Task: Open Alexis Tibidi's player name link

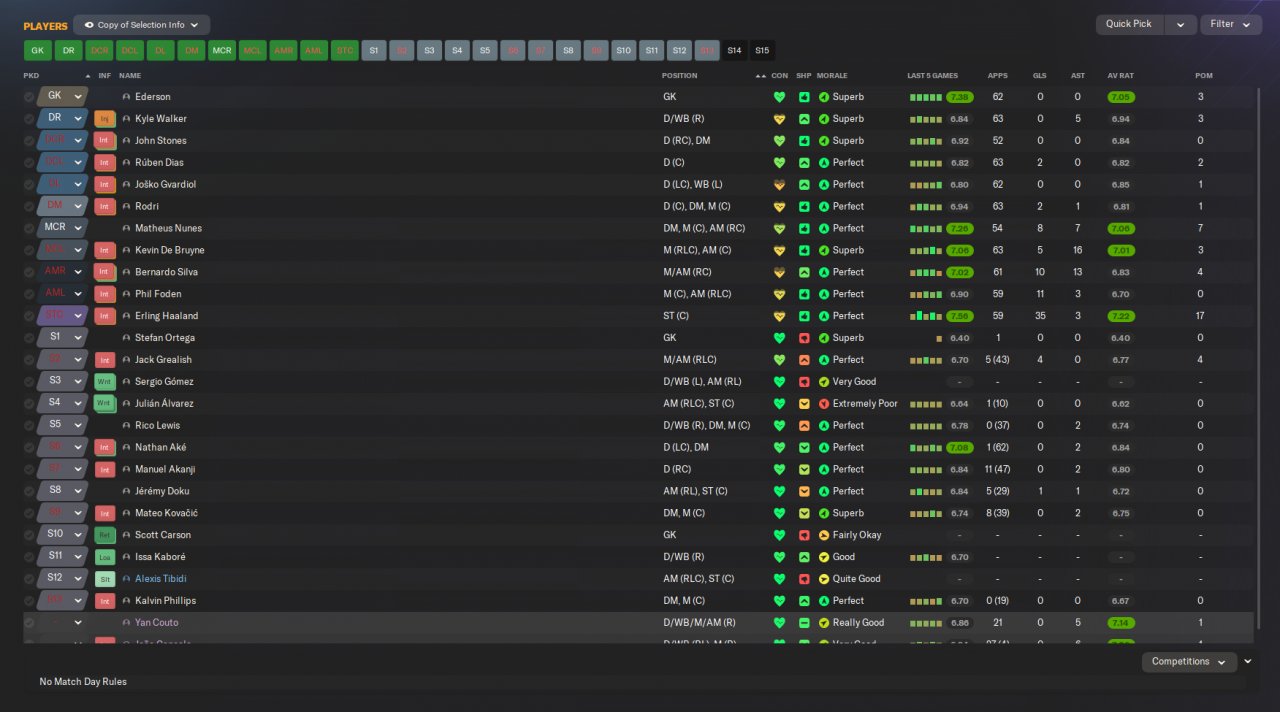Action: click(x=161, y=579)
